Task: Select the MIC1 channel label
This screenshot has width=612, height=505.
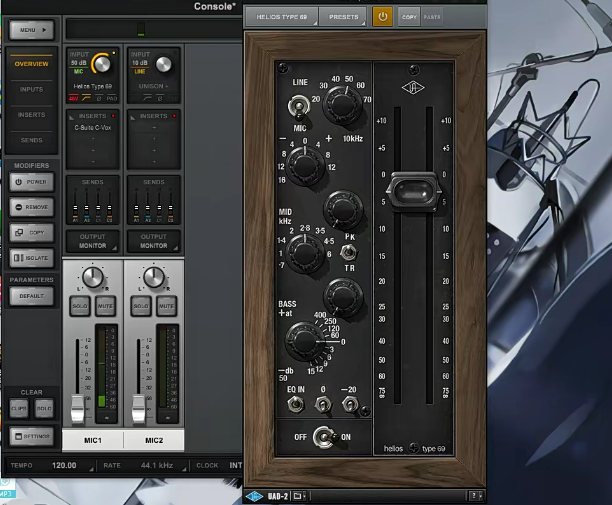Action: coord(93,440)
